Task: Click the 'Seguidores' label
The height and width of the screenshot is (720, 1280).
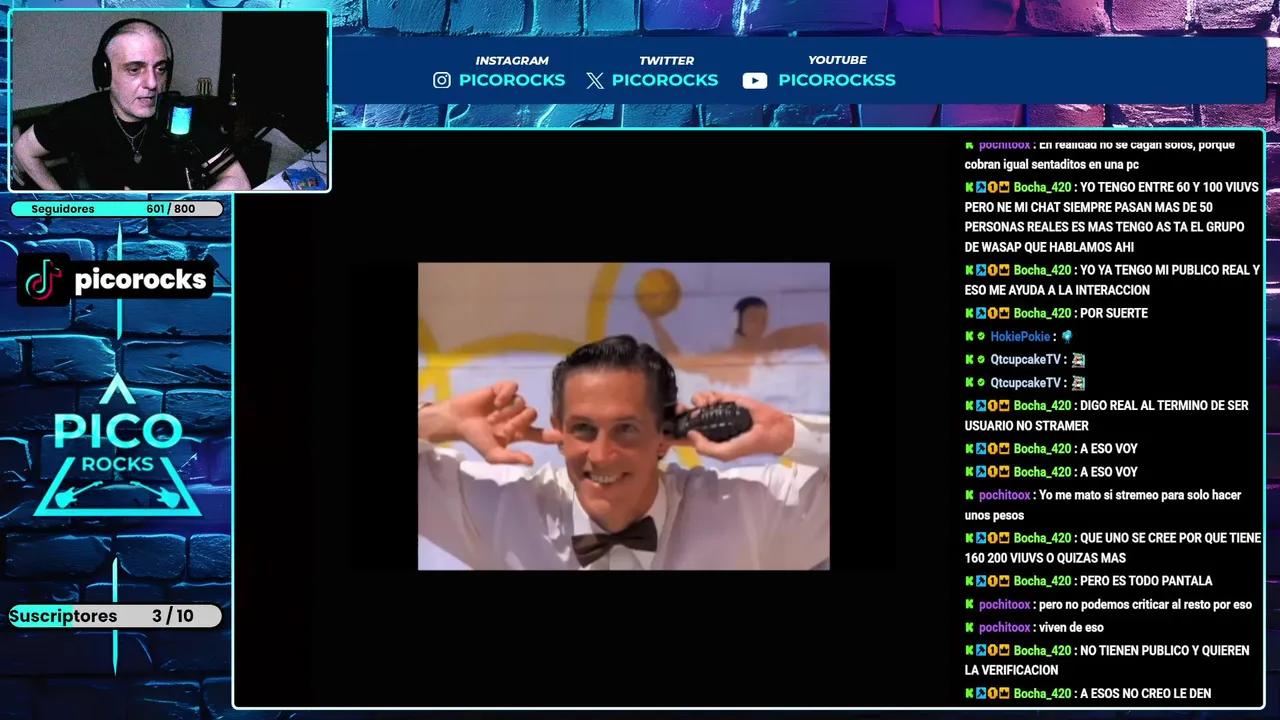Action: (x=63, y=209)
